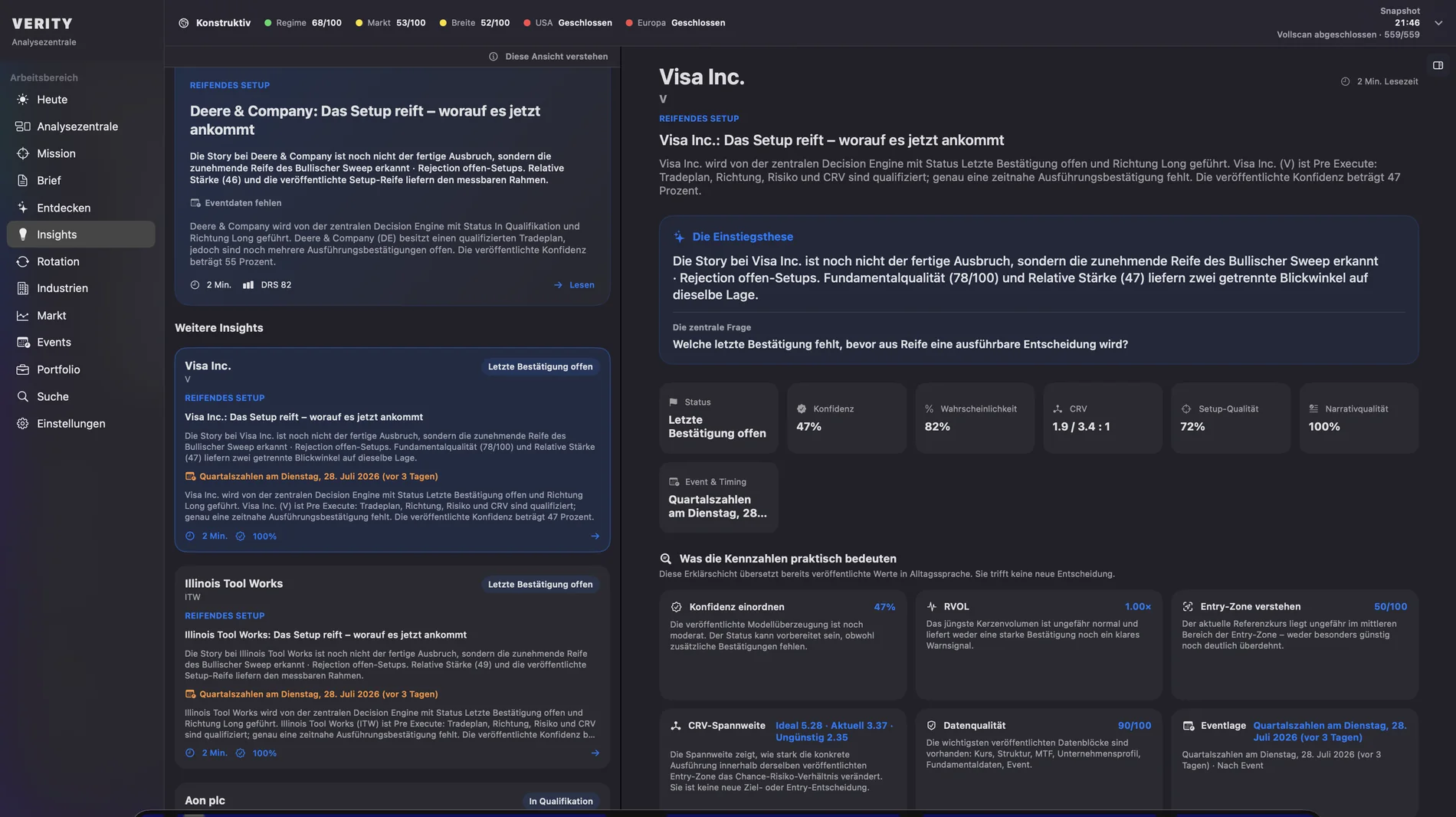Image resolution: width=1456 pixels, height=817 pixels.
Task: Click the Narrativqualität list icon
Action: pyautogui.click(x=1313, y=409)
